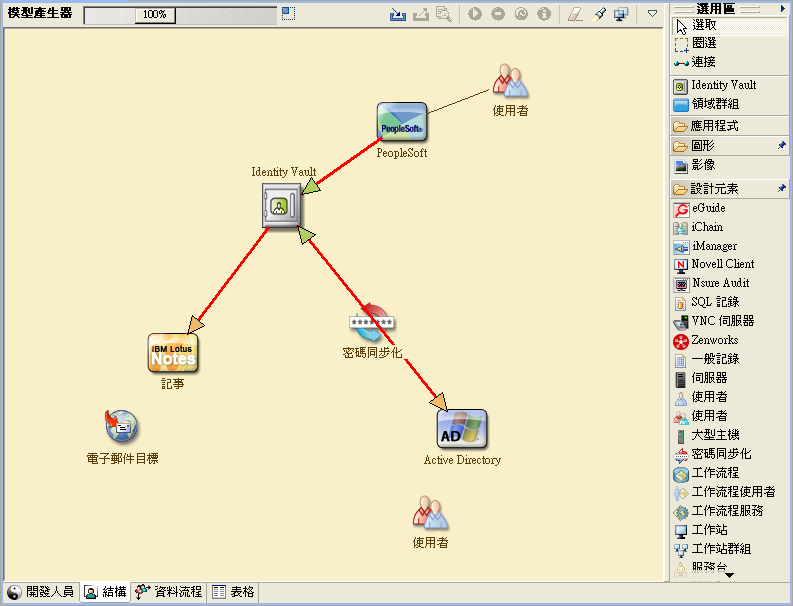Pin the Shapes (圖形) drawer

pos(782,146)
